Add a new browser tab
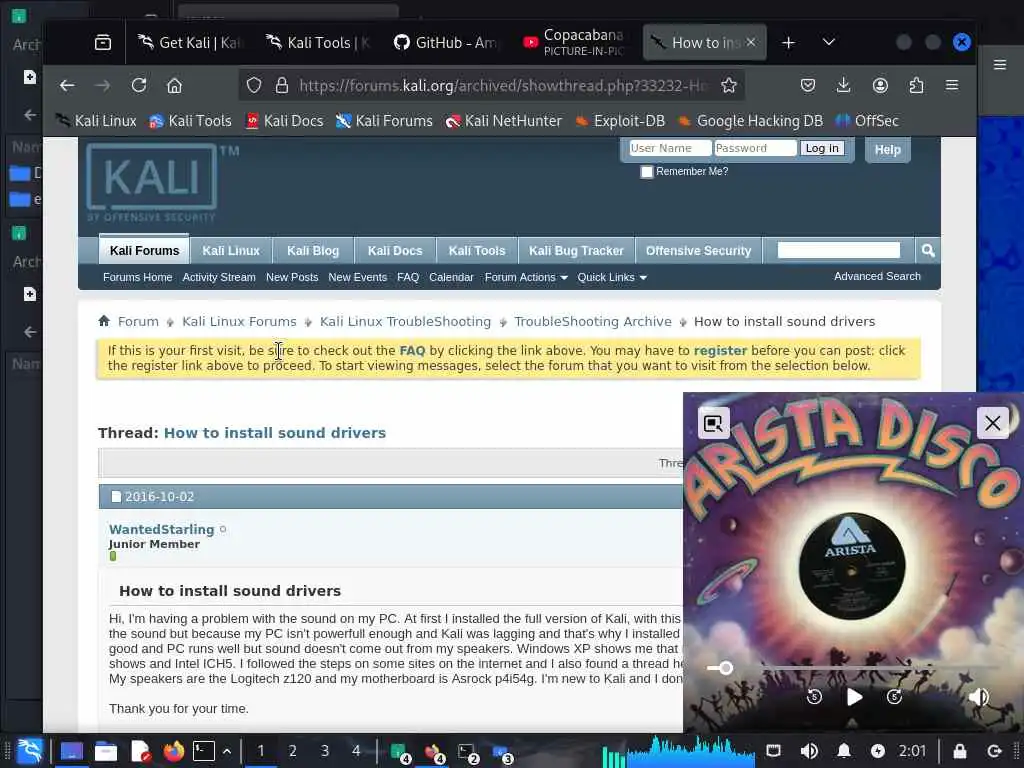 [x=788, y=42]
